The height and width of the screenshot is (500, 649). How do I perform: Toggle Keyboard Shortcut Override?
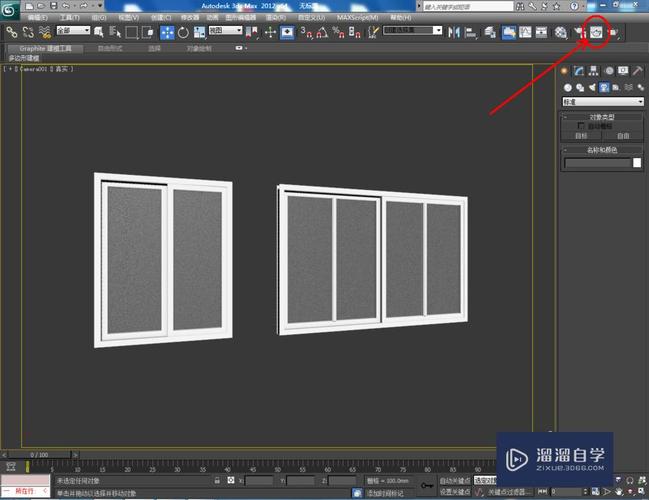[287, 32]
